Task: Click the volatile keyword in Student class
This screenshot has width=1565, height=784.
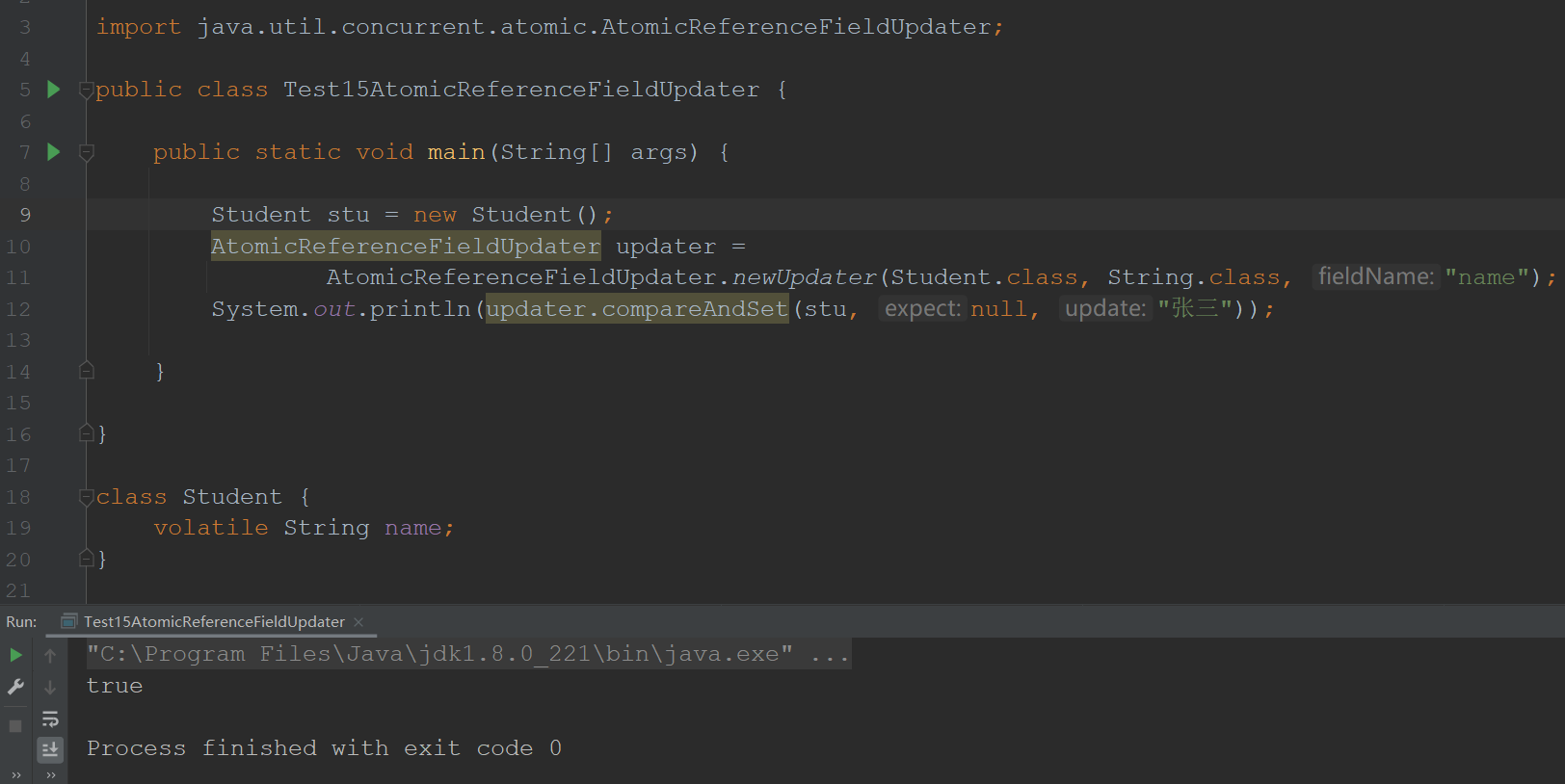Action: coord(211,528)
